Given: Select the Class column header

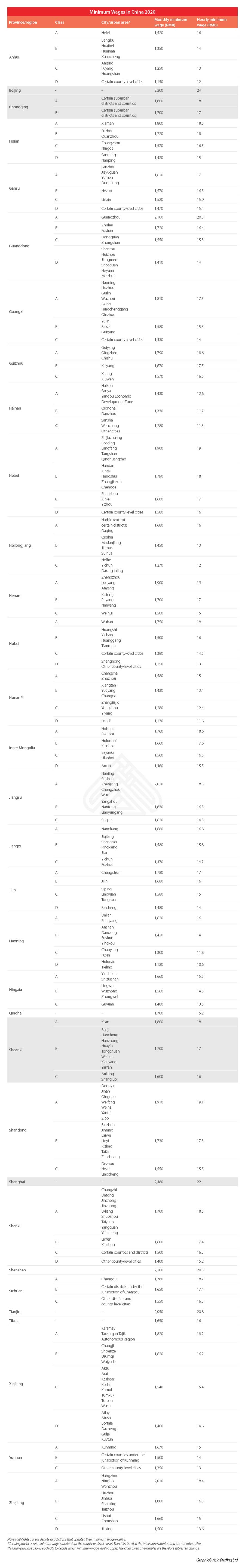Looking at the screenshot, I should pyautogui.click(x=60, y=23).
